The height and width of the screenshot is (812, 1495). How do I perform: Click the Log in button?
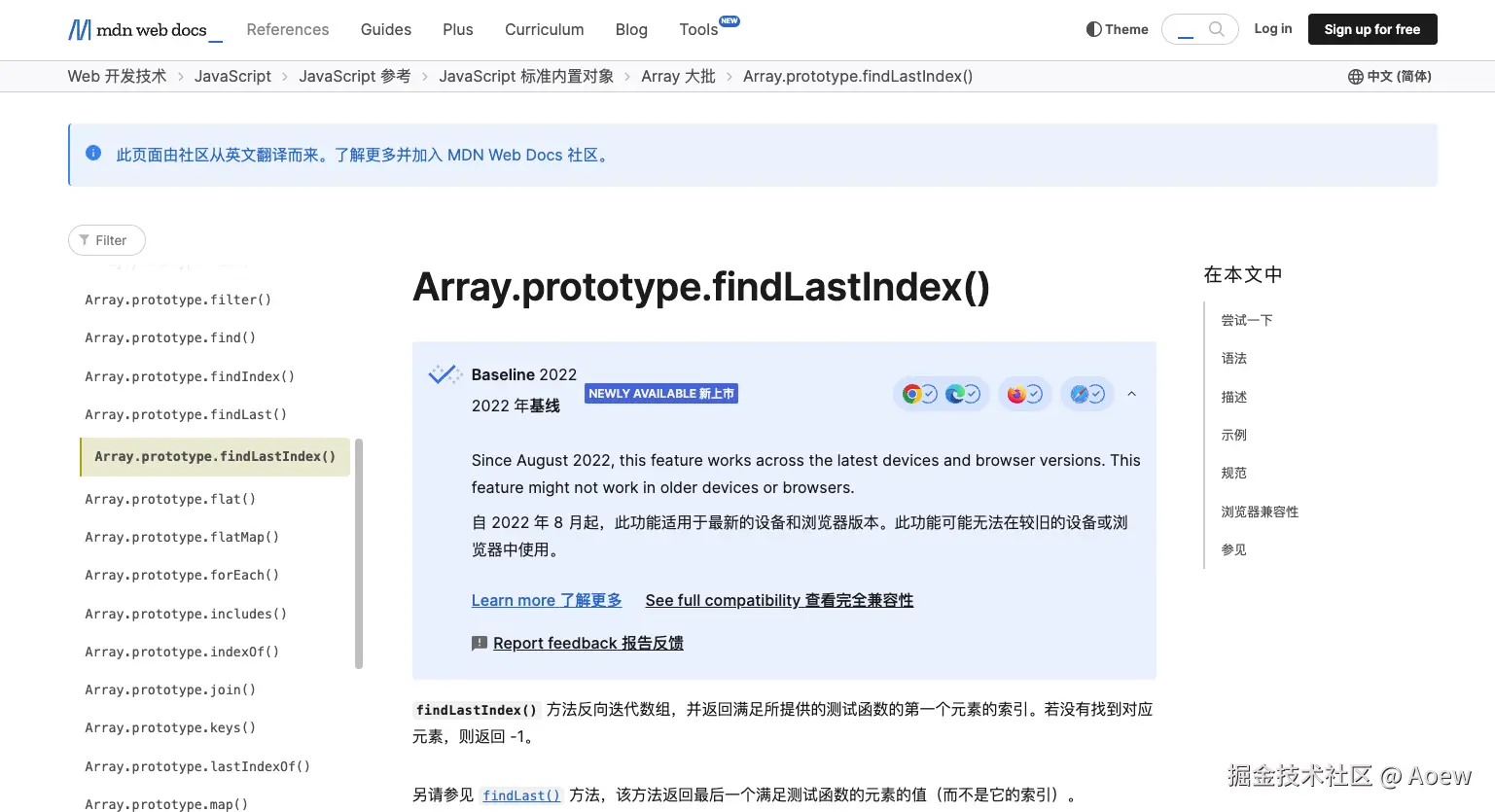tap(1273, 28)
